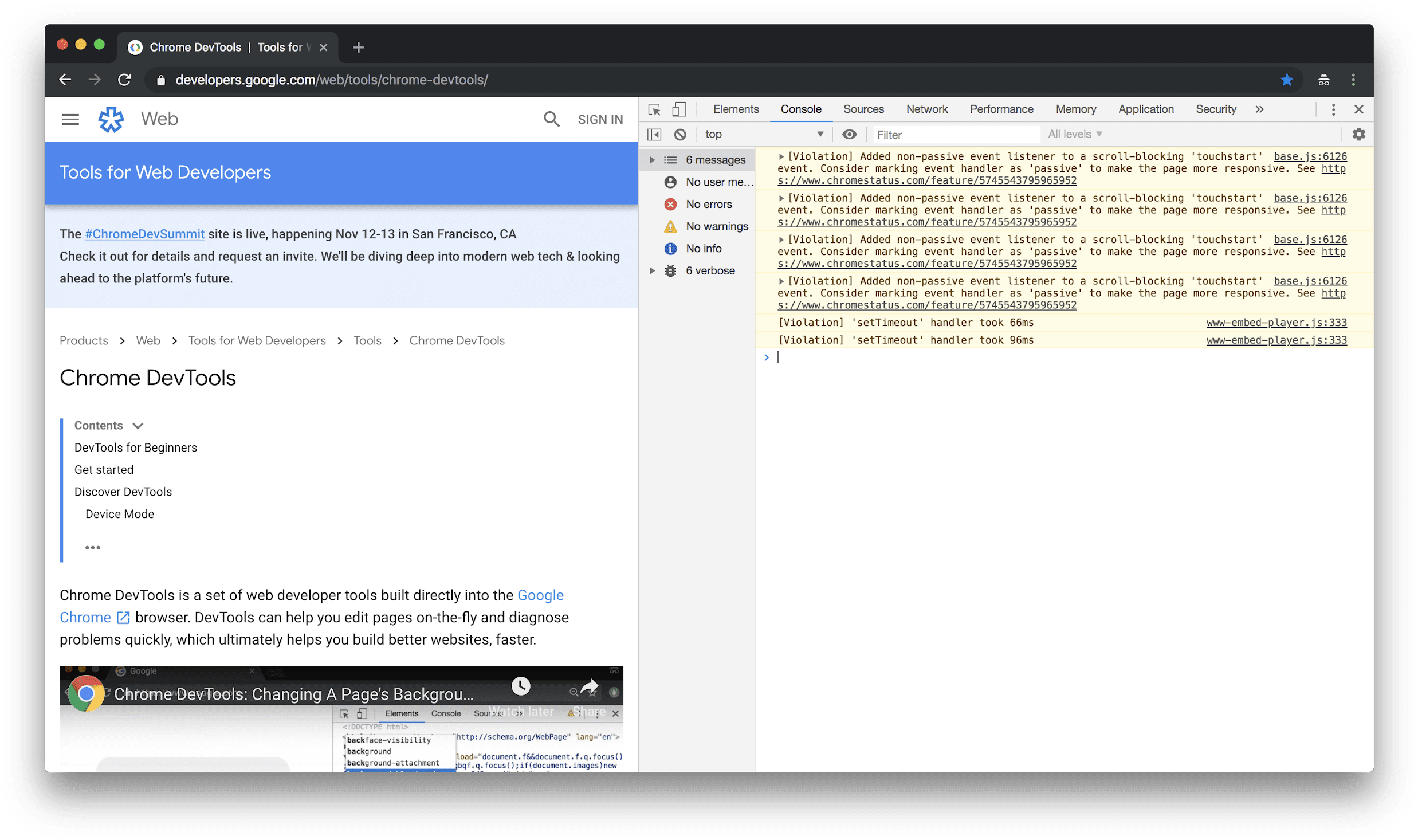Switch to the Sources tab
This screenshot has width=1418, height=840.
point(863,109)
